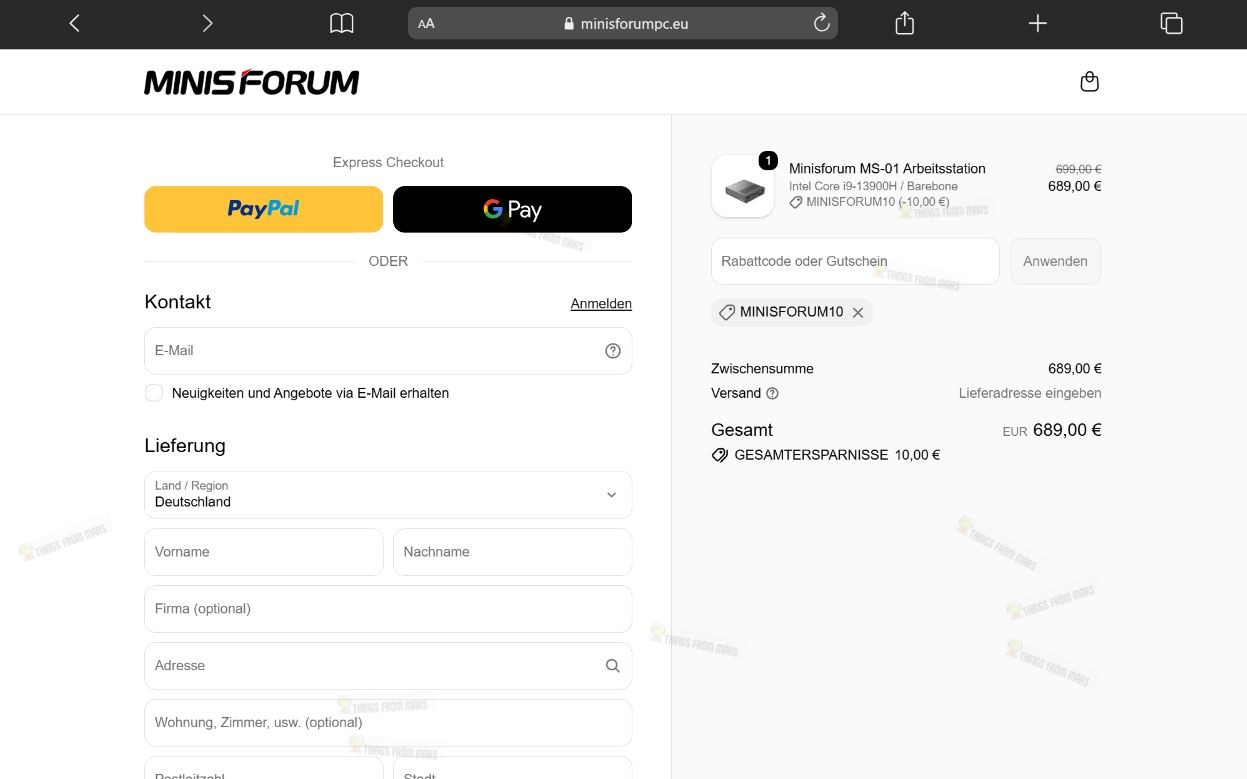Screen dimensions: 1247x779
Task: Open the Minisforum logo homepage
Action: click(x=251, y=82)
